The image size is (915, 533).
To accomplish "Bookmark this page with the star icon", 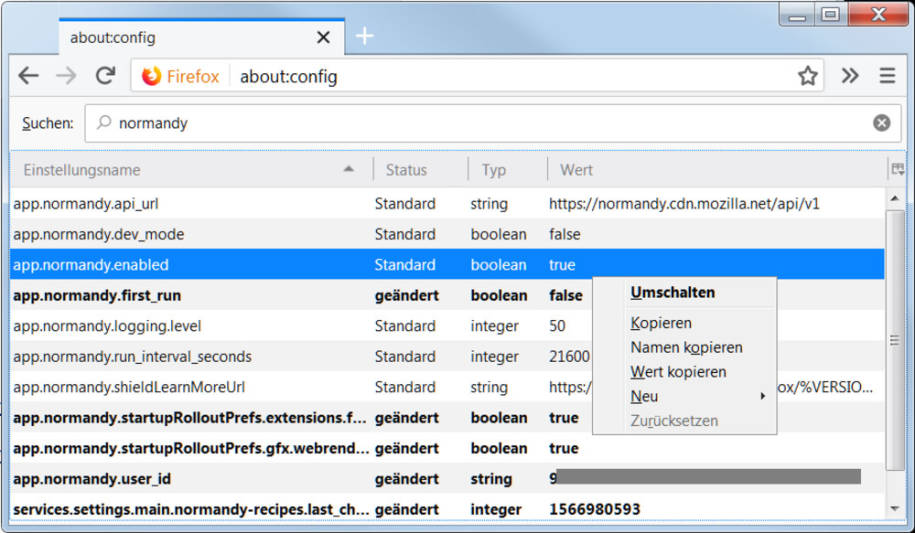I will point(808,76).
